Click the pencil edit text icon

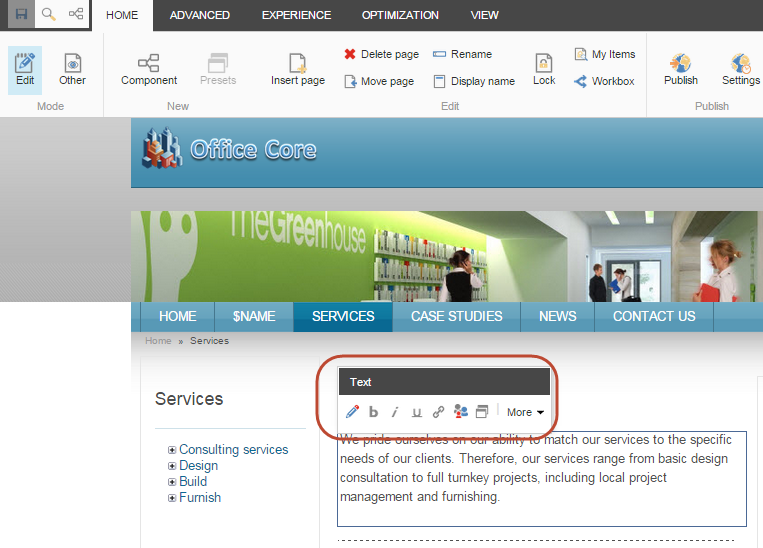pos(352,412)
